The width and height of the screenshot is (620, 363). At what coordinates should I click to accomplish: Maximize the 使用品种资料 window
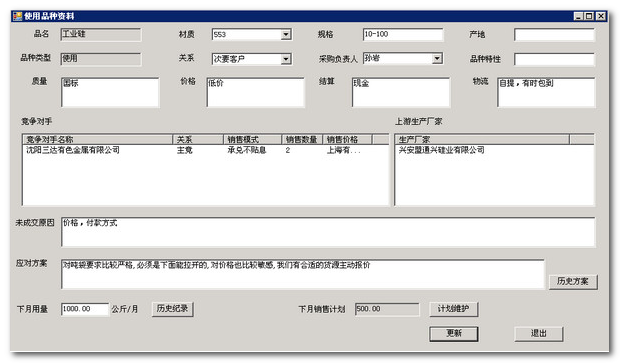589,16
